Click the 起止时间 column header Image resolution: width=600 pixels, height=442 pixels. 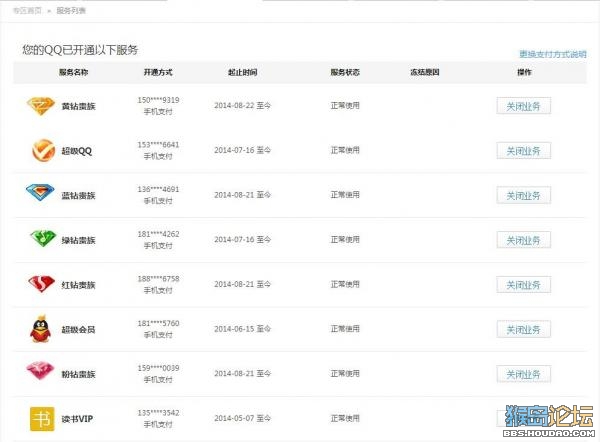tap(243, 72)
